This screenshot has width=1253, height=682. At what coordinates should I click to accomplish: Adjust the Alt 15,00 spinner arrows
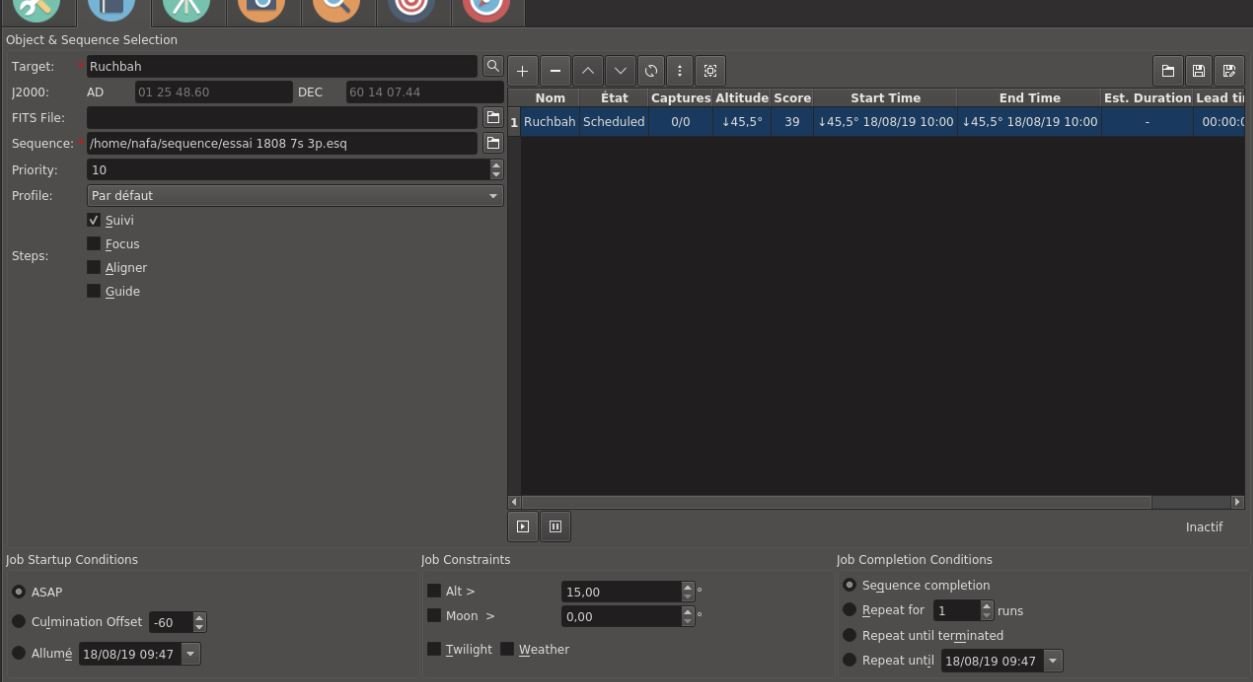(x=687, y=592)
